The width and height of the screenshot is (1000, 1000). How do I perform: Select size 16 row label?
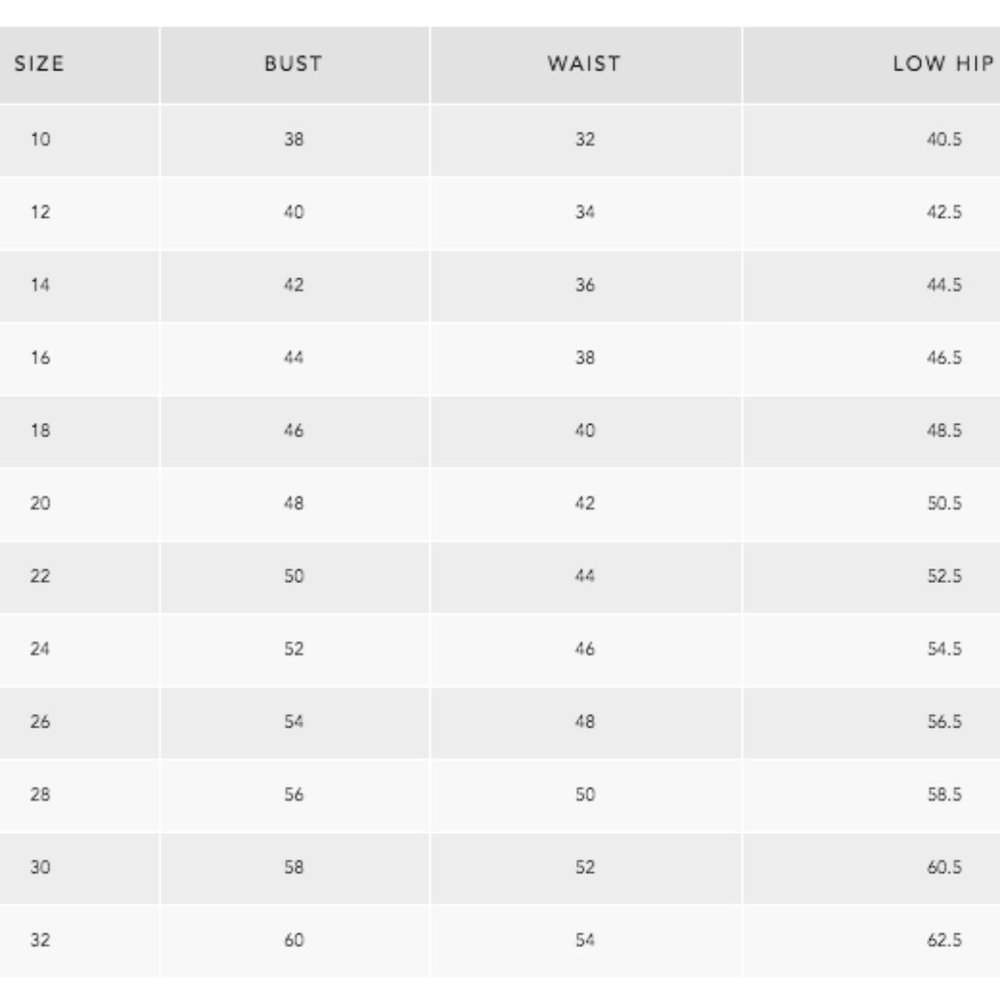[x=40, y=357]
